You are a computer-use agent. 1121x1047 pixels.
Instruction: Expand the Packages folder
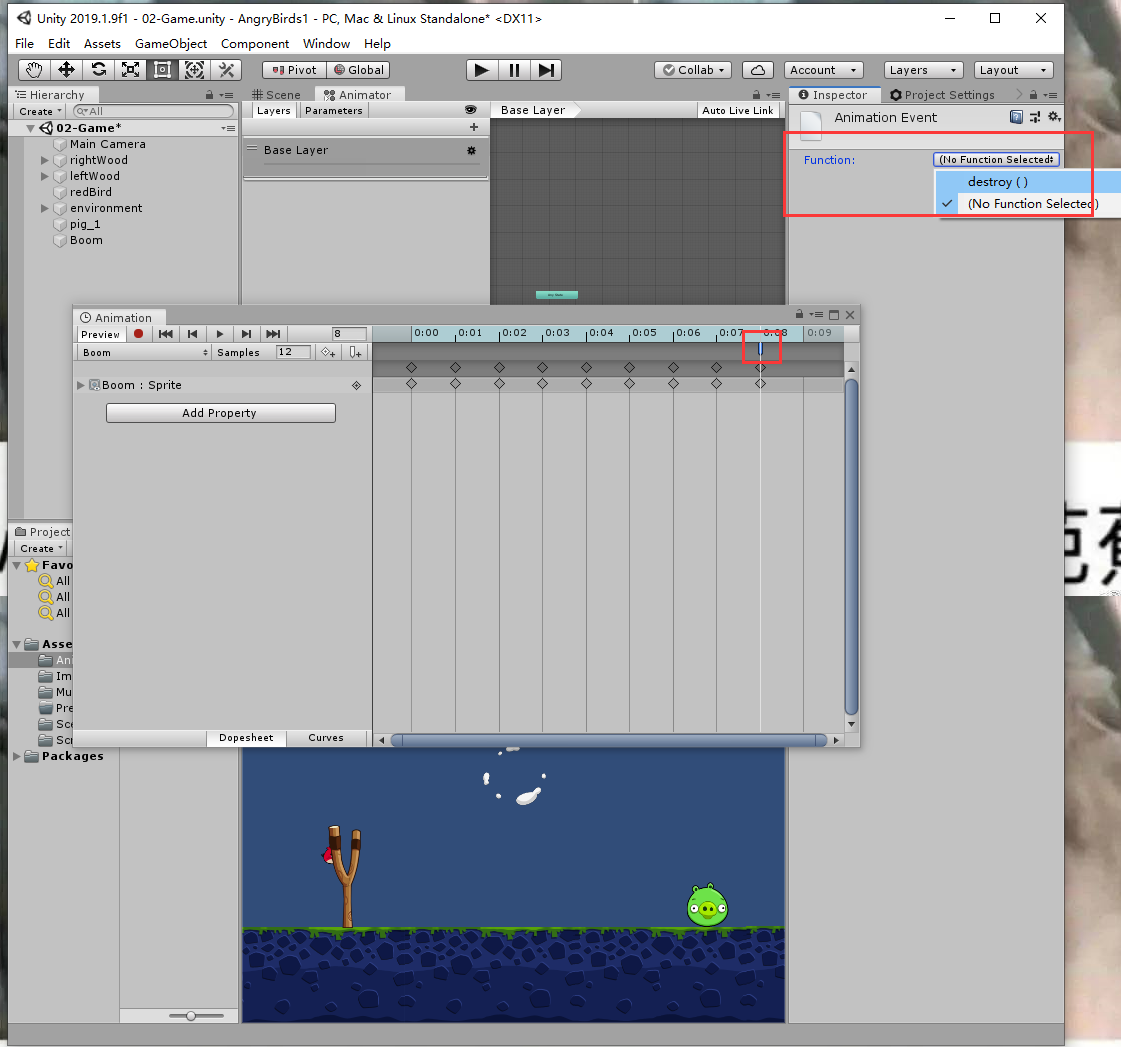tap(16, 756)
